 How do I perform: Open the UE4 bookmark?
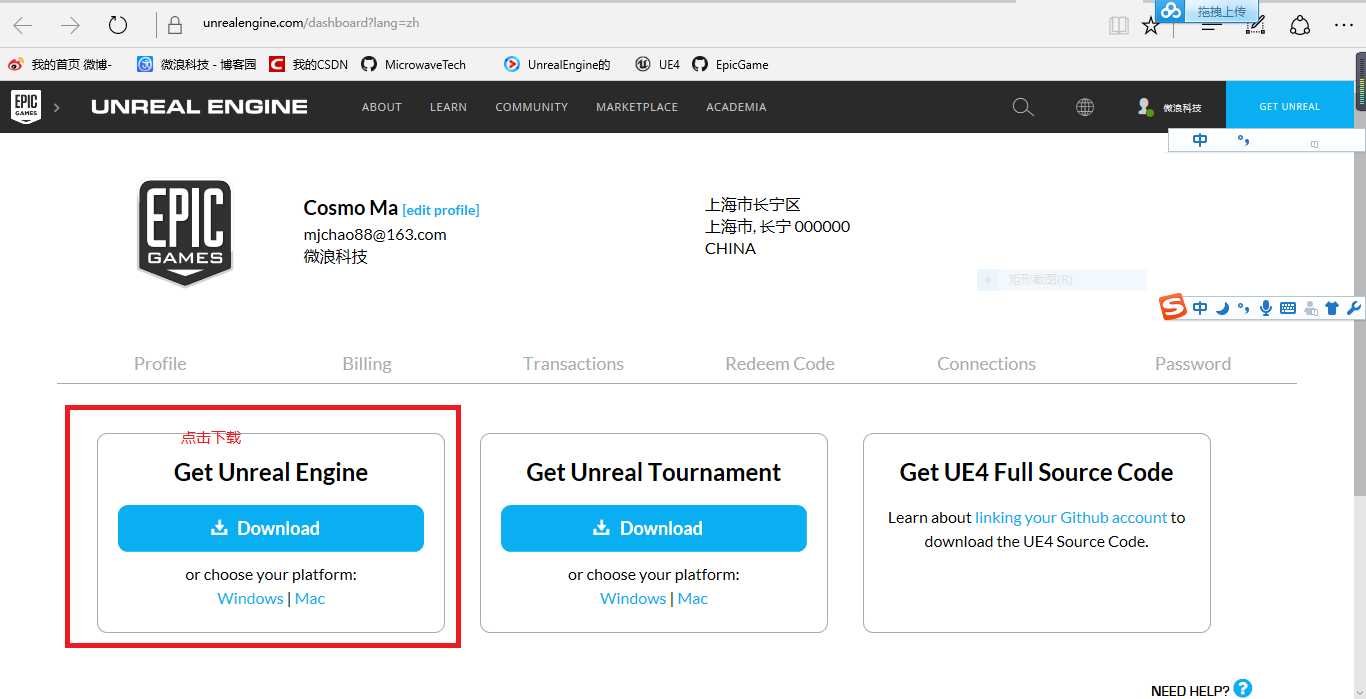tap(657, 64)
